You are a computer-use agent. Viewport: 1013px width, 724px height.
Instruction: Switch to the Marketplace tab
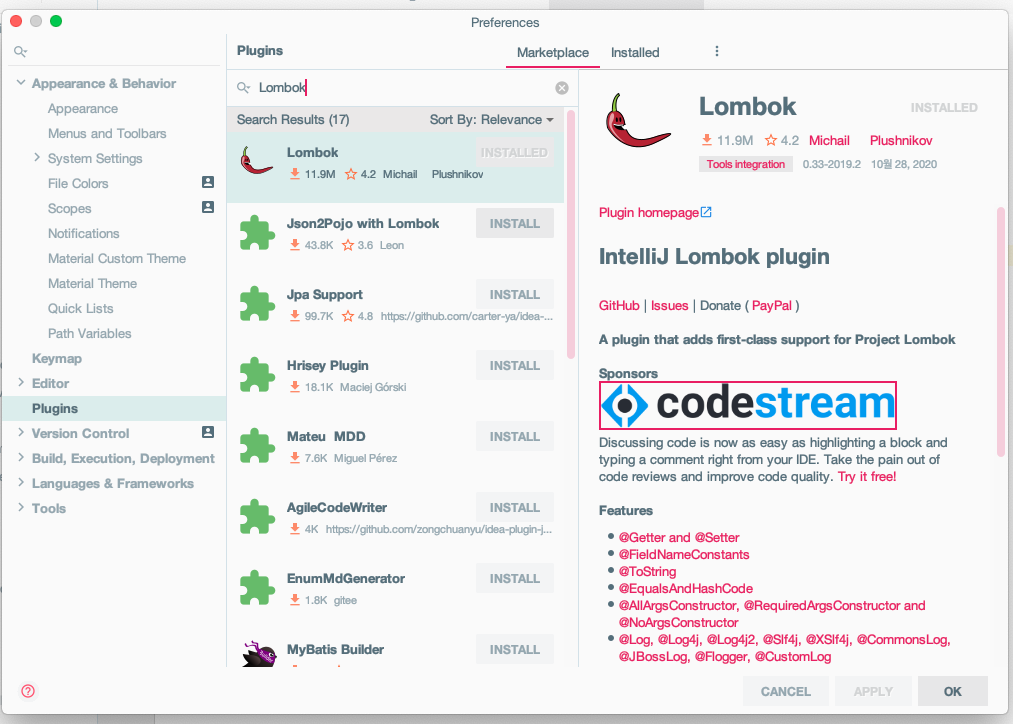tap(552, 53)
